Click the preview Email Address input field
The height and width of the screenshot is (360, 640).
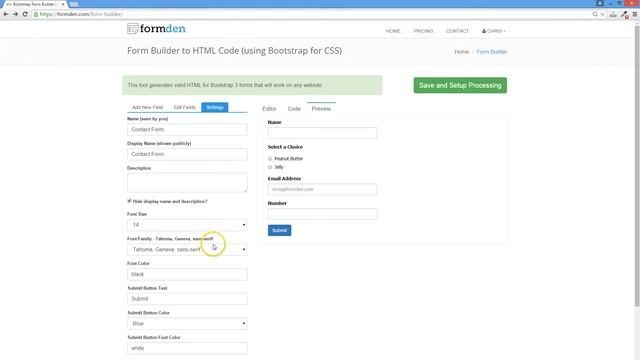tap(322, 189)
